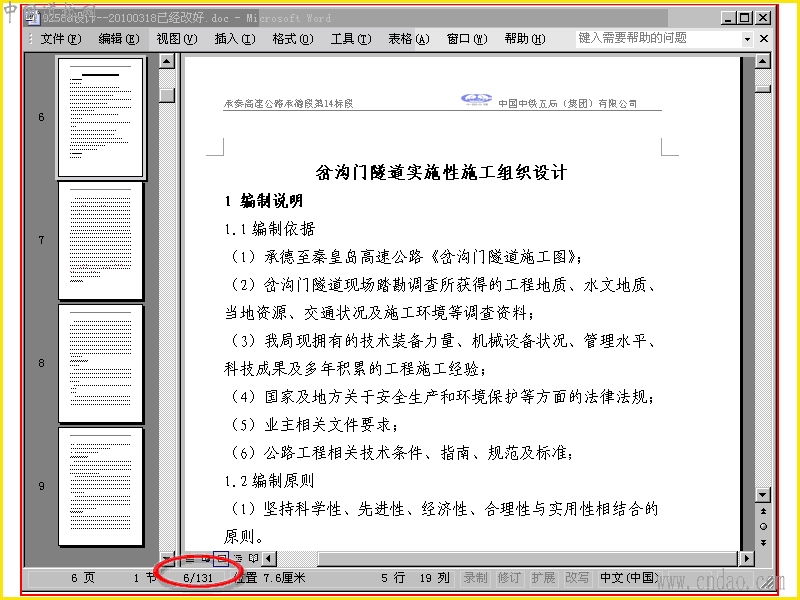Screen dimensions: 800x600
Task: Toggle the 录制 macro recording indicator
Action: [x=474, y=578]
